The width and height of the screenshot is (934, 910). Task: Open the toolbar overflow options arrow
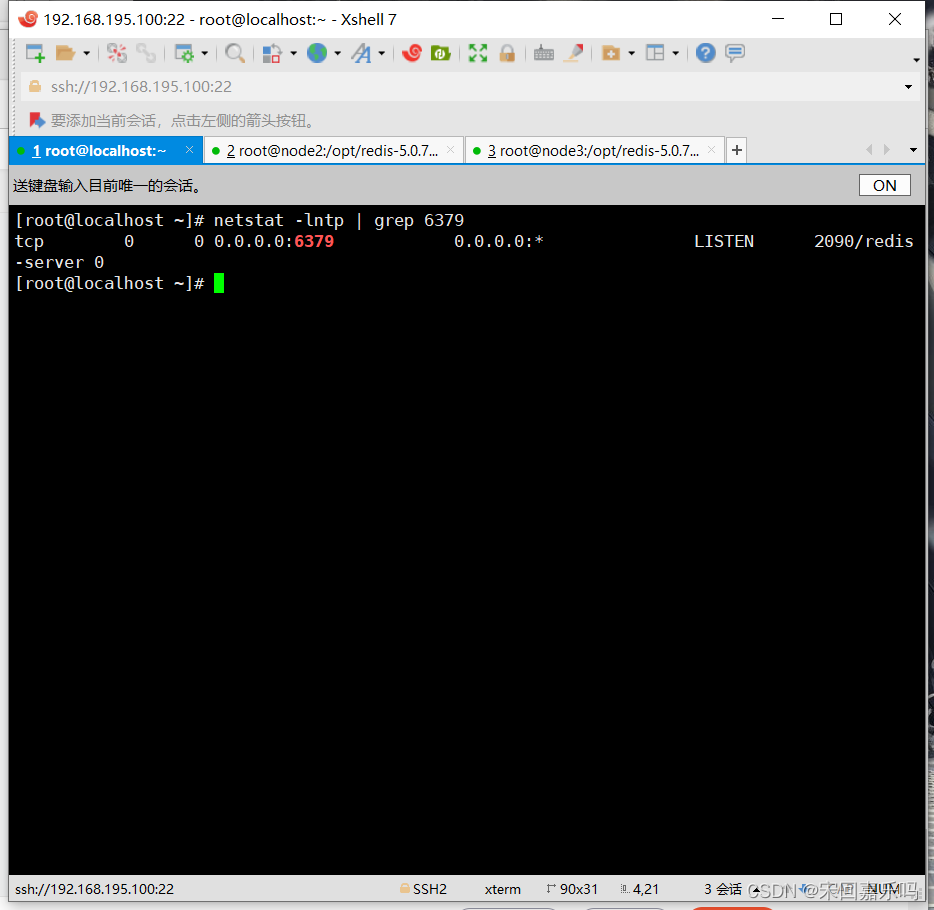point(916,60)
